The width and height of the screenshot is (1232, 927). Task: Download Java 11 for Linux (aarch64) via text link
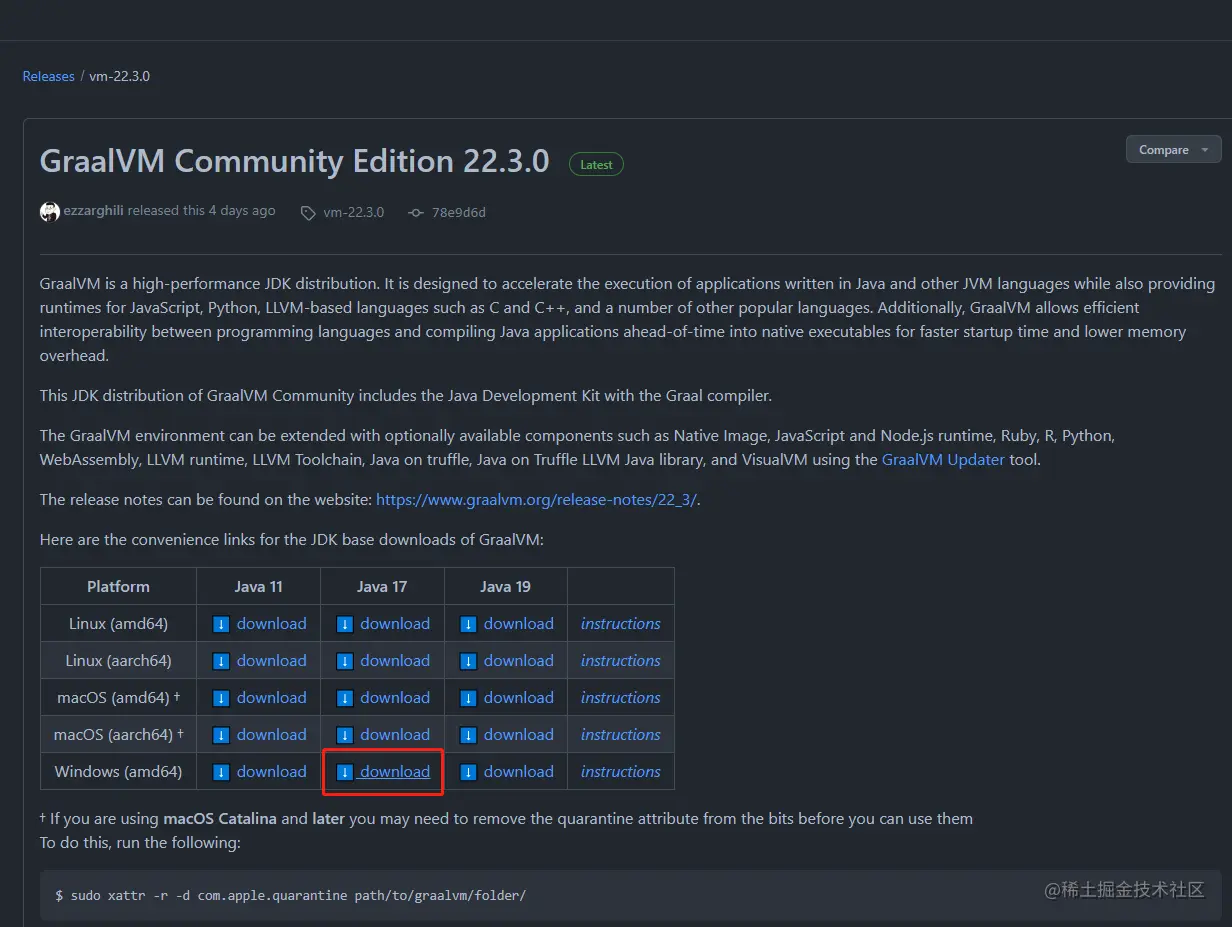(271, 661)
